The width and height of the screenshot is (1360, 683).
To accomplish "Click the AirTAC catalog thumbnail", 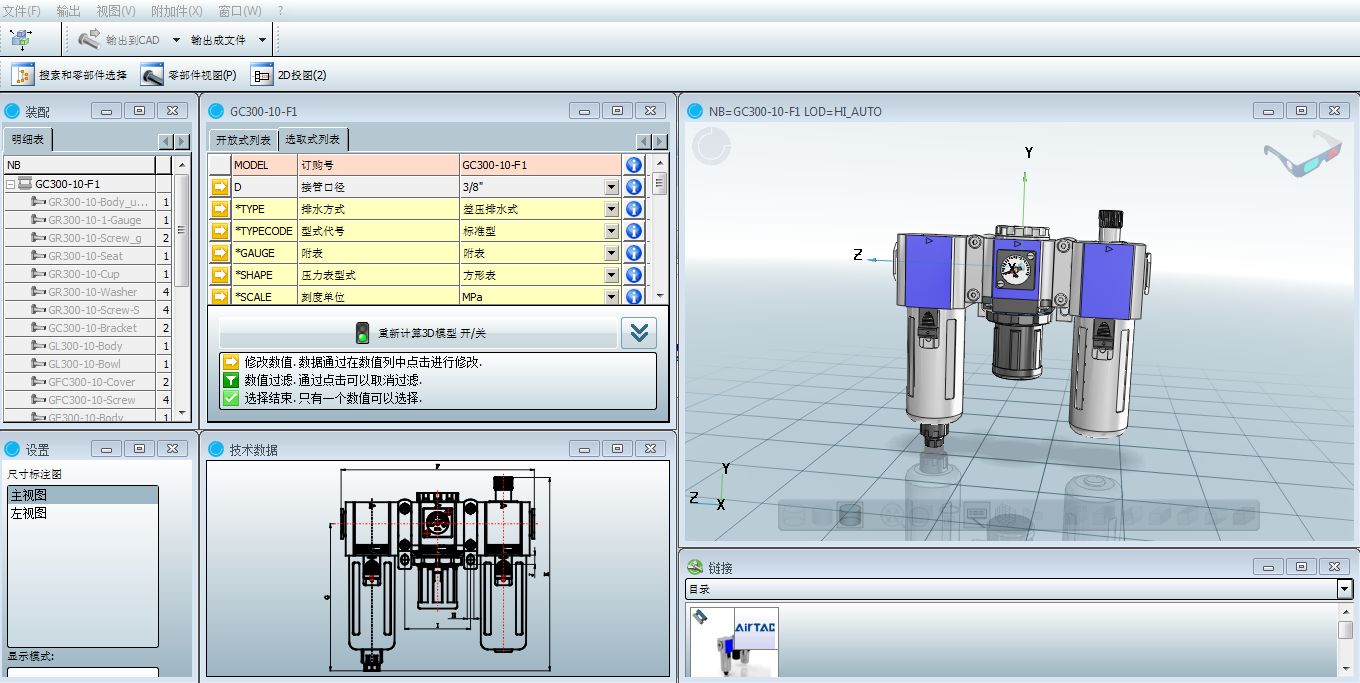I will point(734,642).
